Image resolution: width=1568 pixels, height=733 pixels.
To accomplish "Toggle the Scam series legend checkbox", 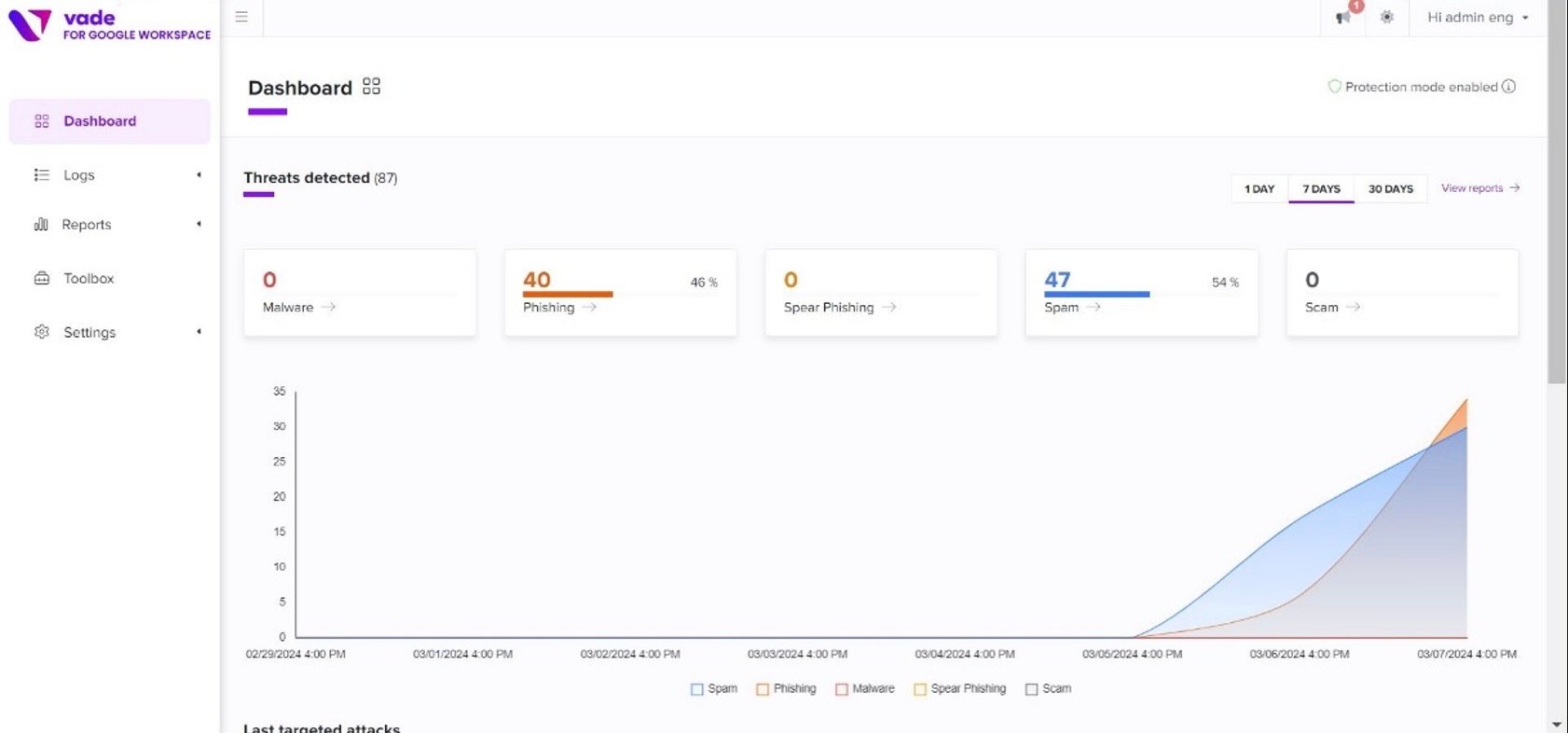I will click(1031, 689).
